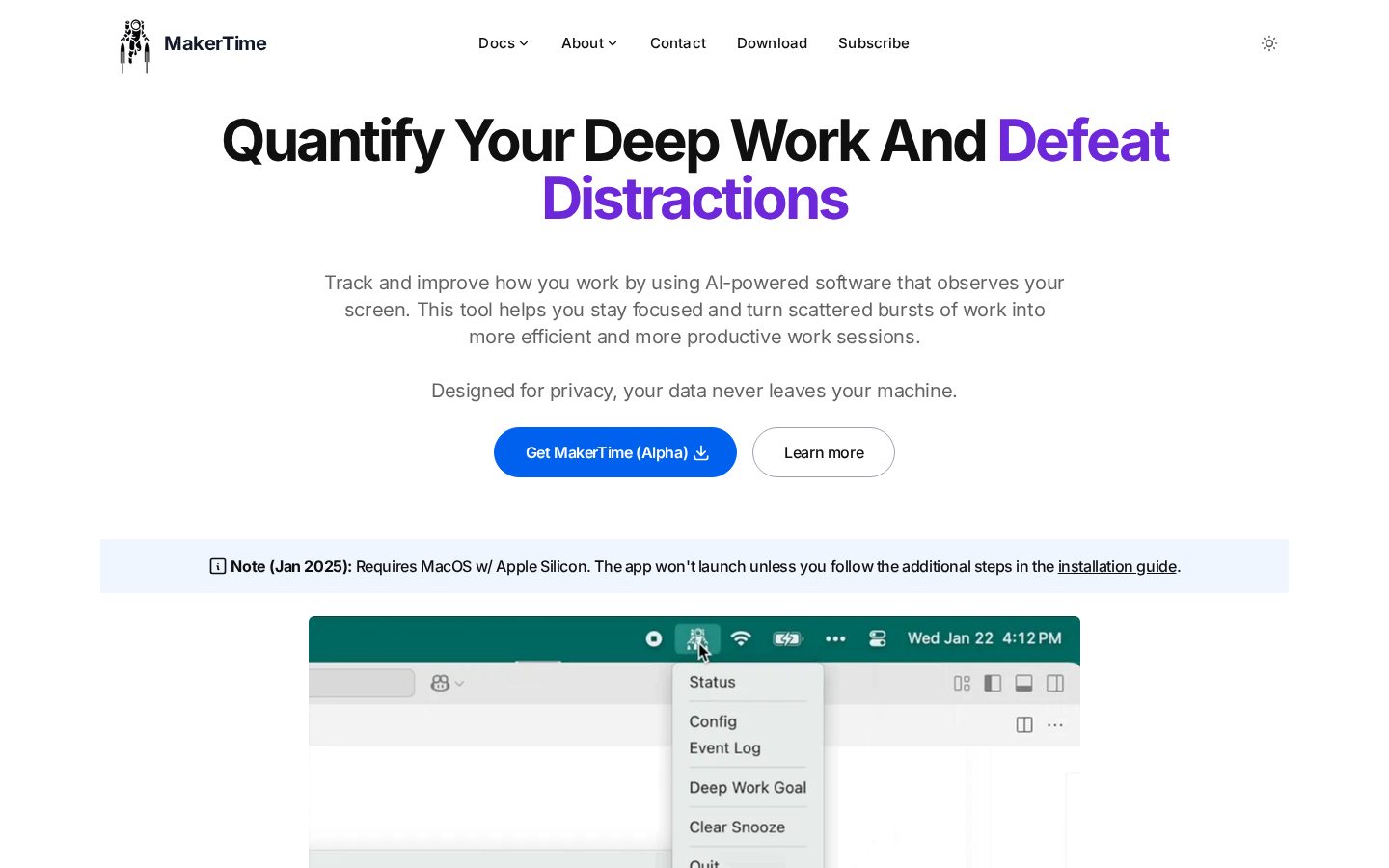Viewport: 1389px width, 868px height.
Task: Click the customize layout icon in the demo screenshot
Action: point(962,683)
